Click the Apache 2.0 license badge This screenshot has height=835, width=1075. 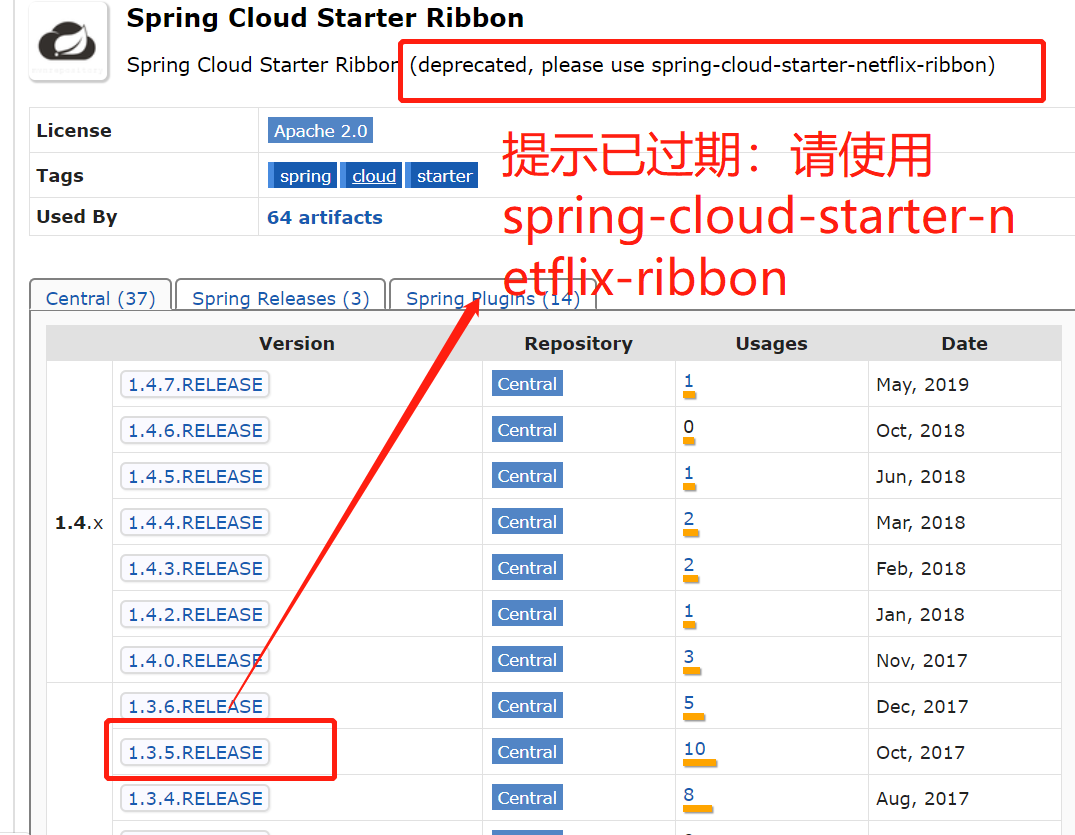pyautogui.click(x=320, y=130)
